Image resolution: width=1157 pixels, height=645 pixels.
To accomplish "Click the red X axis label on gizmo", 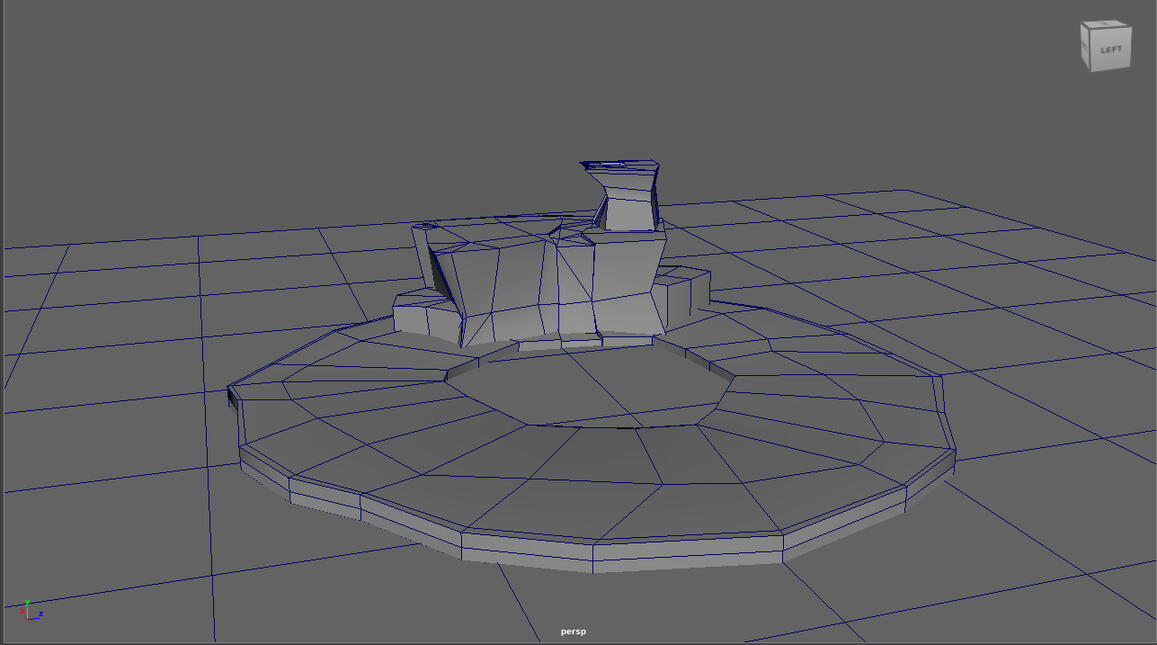I will point(22,611).
